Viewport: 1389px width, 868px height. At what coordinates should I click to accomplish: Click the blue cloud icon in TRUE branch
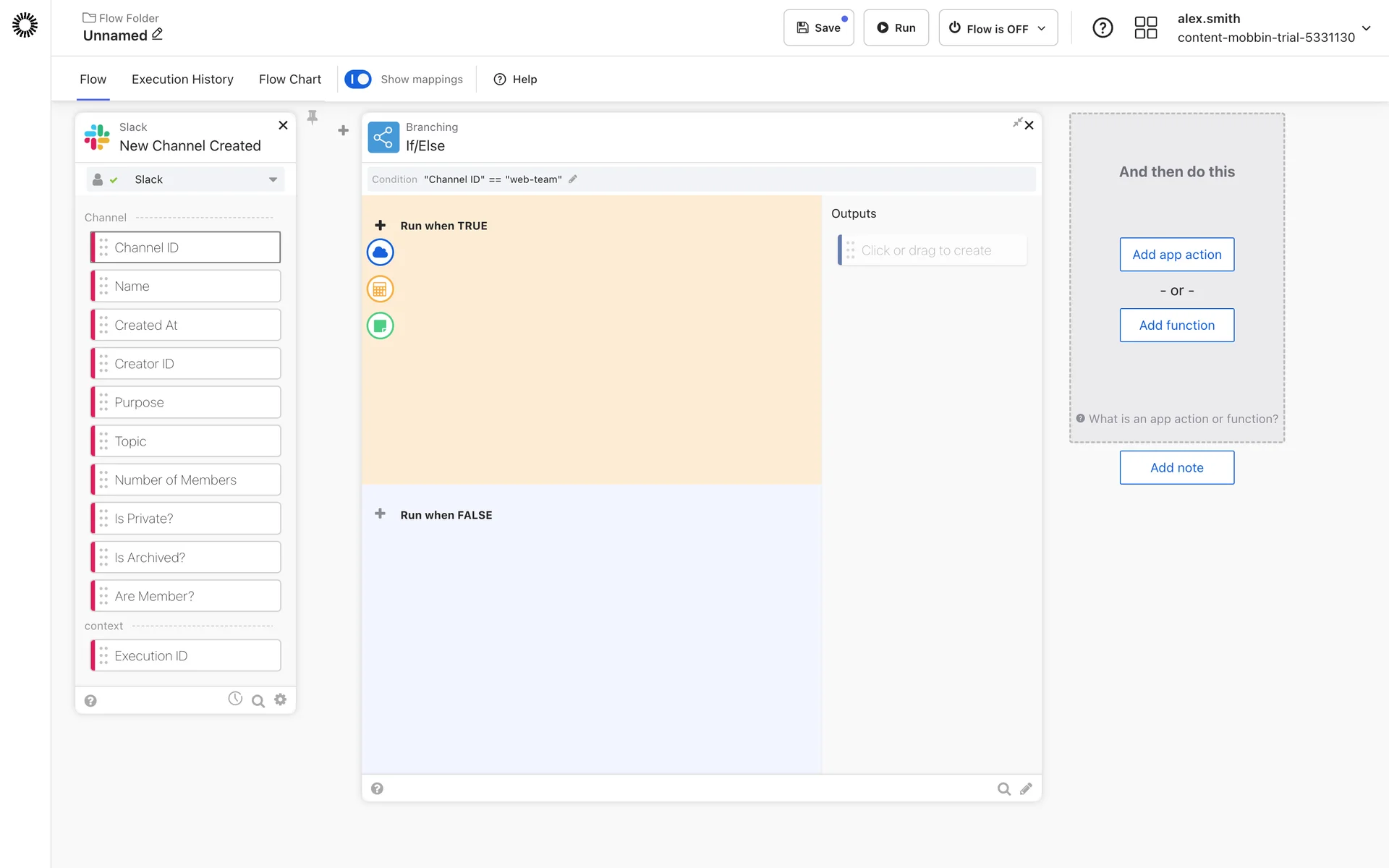point(380,252)
